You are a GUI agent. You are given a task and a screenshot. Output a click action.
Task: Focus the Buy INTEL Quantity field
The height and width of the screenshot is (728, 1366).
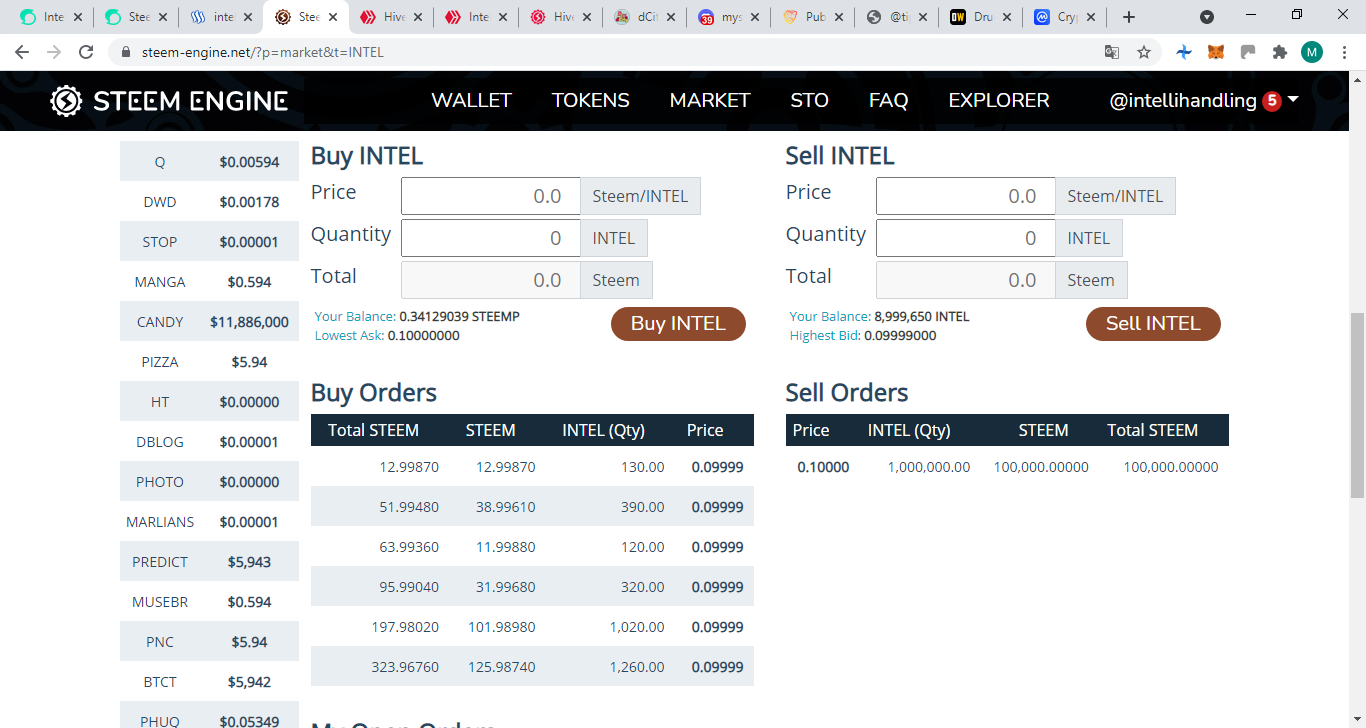coord(490,238)
